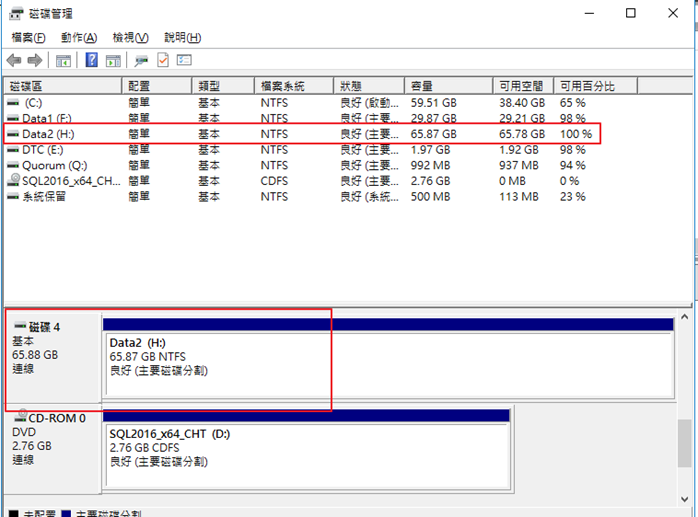The width and height of the screenshot is (698, 517).
Task: Click the checkmark document toolbar icon
Action: pos(162,60)
